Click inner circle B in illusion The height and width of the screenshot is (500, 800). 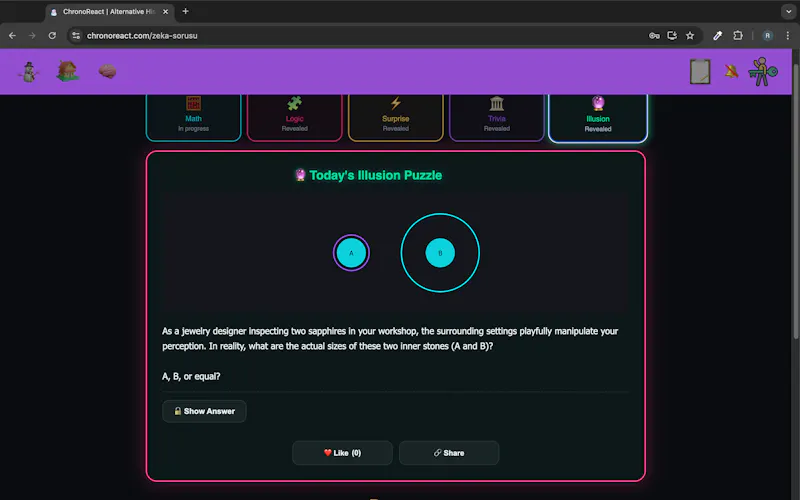440,253
